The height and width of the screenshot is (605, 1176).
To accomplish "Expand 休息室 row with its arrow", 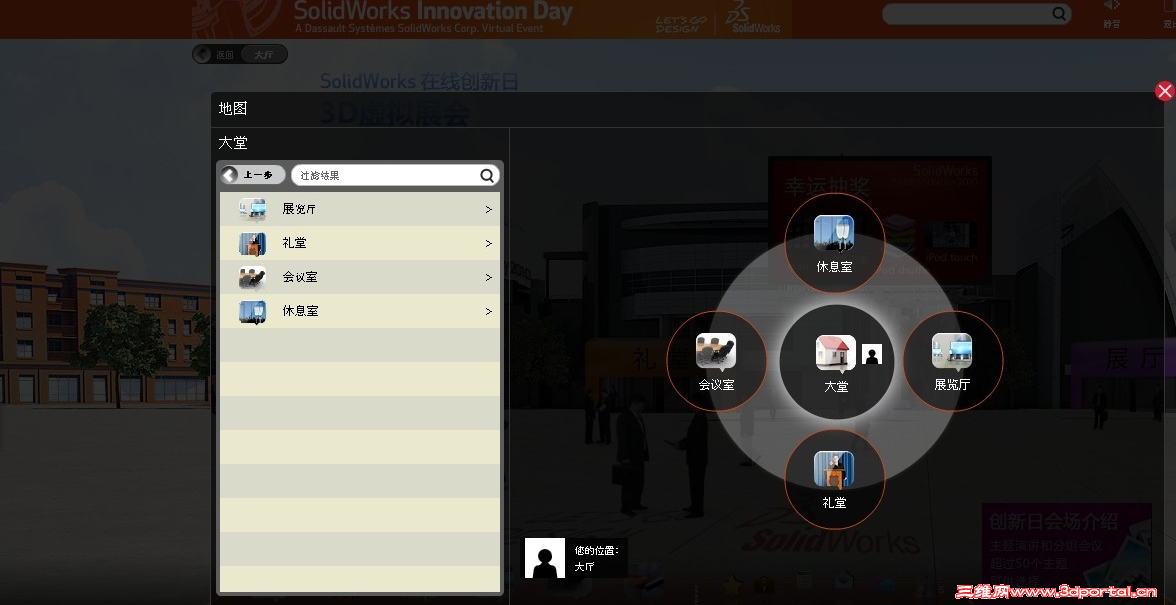I will [488, 311].
